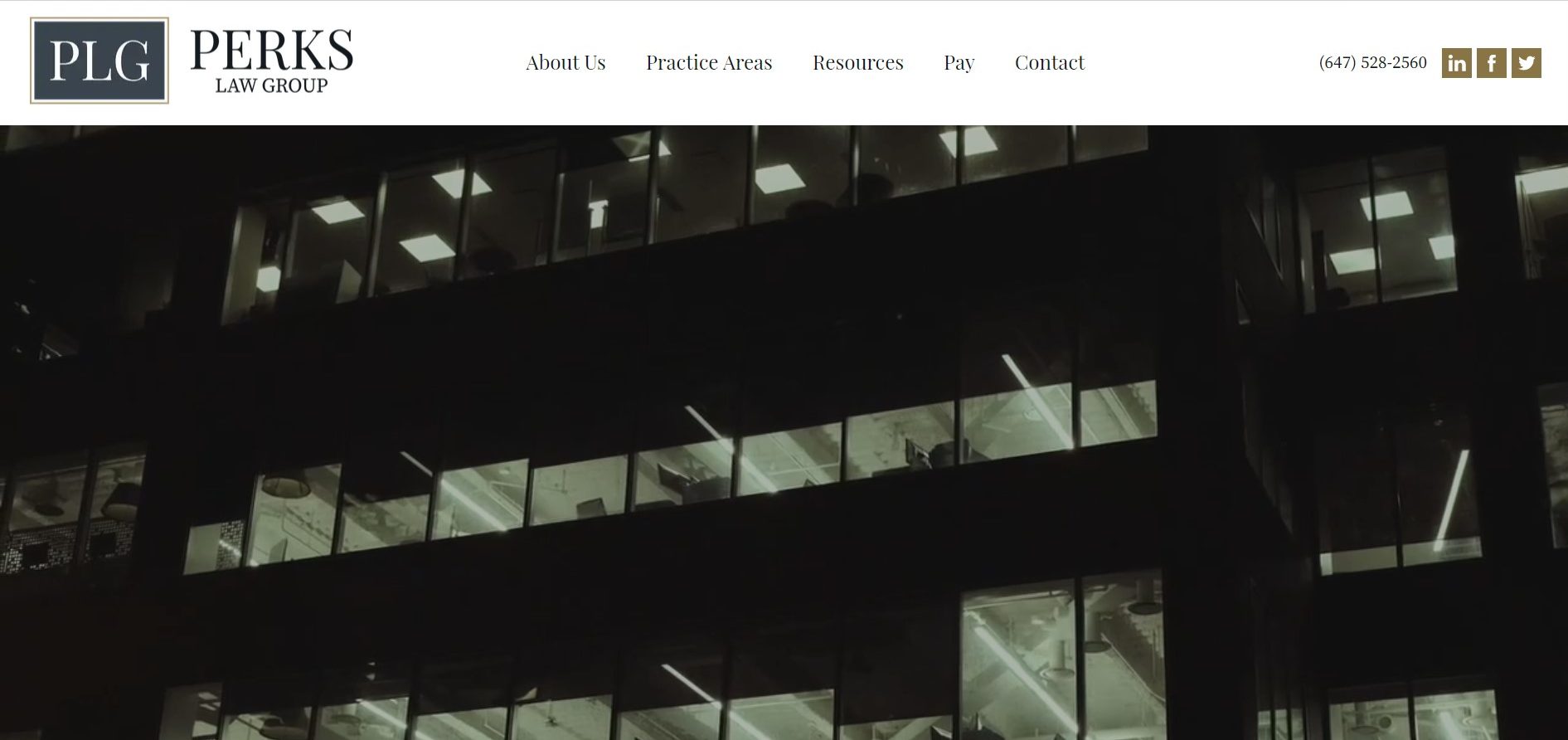Expand the Resources navigation menu

[857, 62]
